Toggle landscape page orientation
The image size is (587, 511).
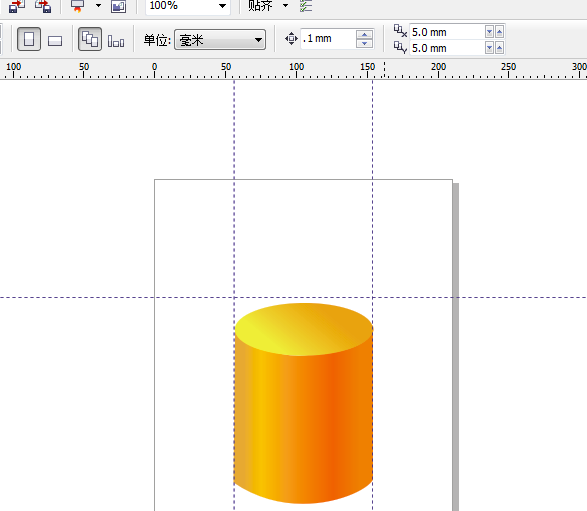tap(55, 40)
